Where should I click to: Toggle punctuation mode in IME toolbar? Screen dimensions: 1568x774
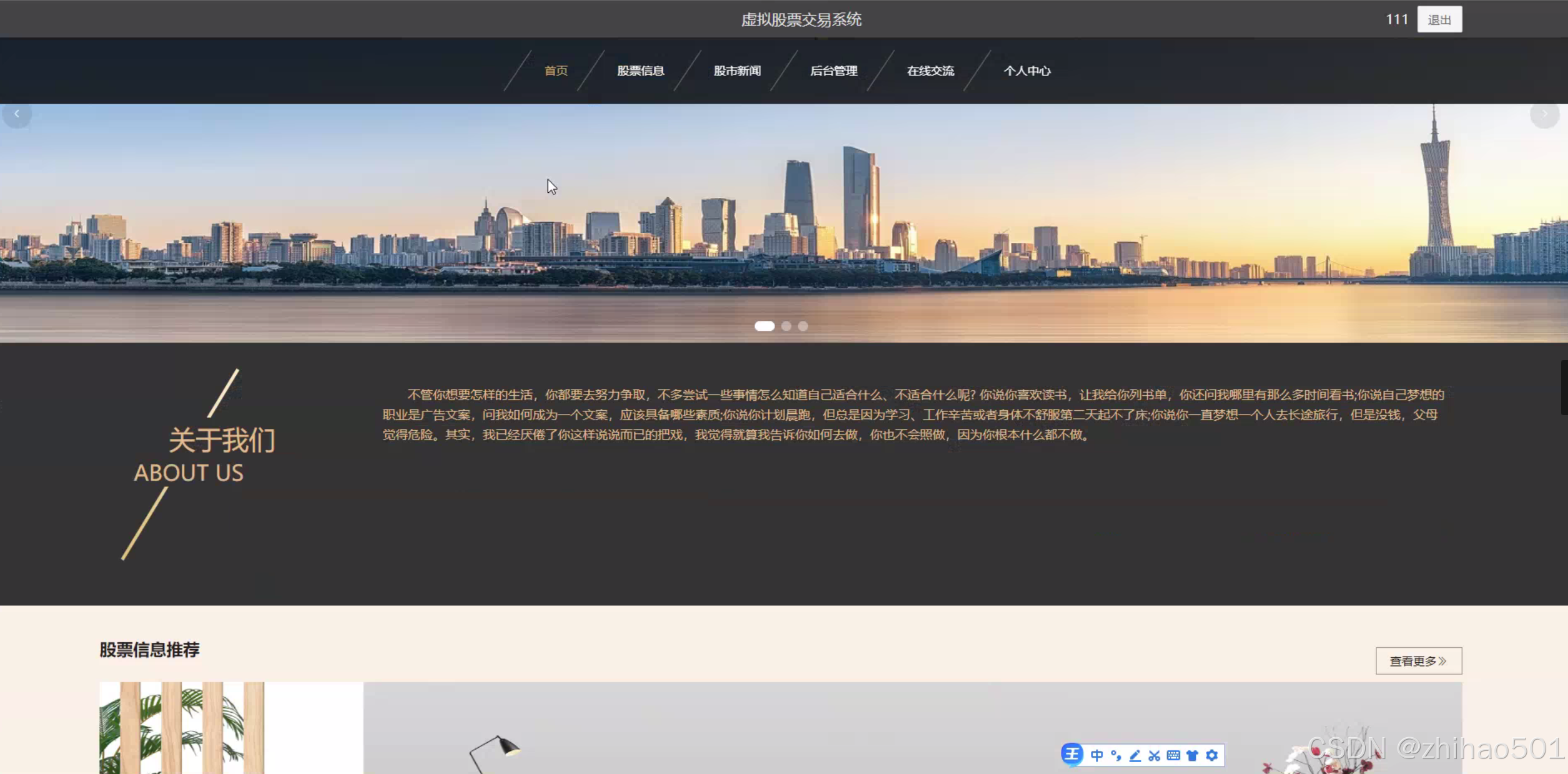(1116, 756)
